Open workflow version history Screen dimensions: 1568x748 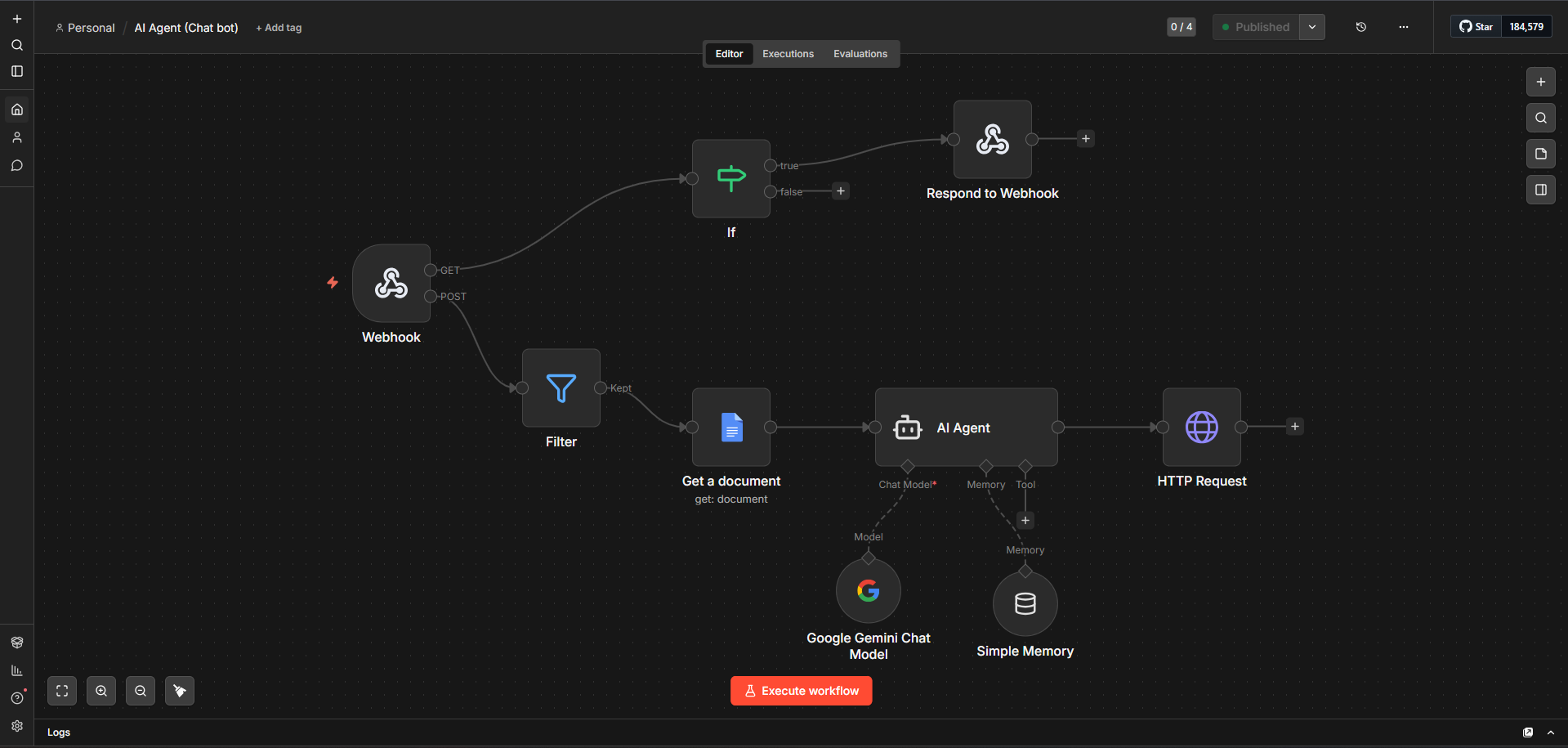tap(1360, 27)
